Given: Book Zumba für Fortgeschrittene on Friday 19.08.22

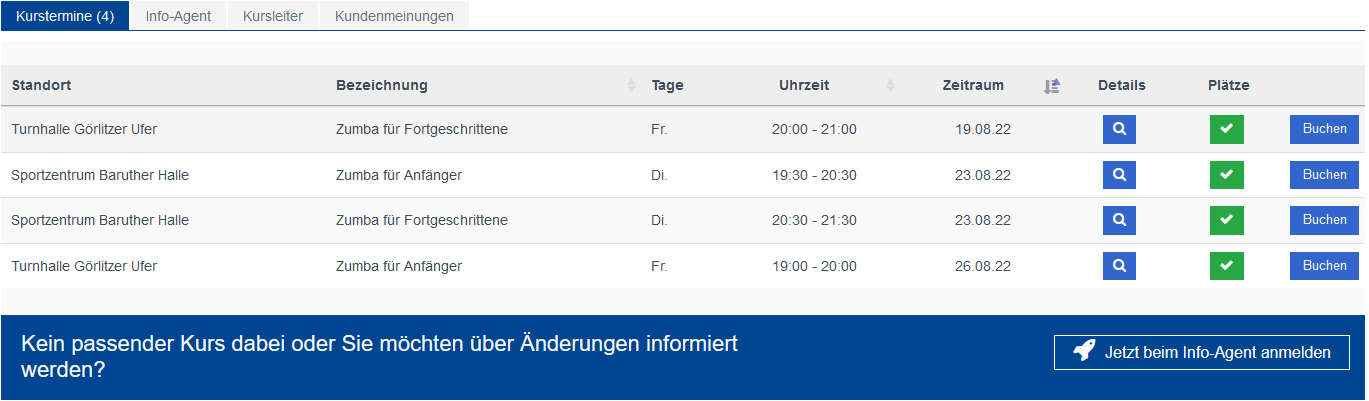Looking at the screenshot, I should click(x=1324, y=129).
